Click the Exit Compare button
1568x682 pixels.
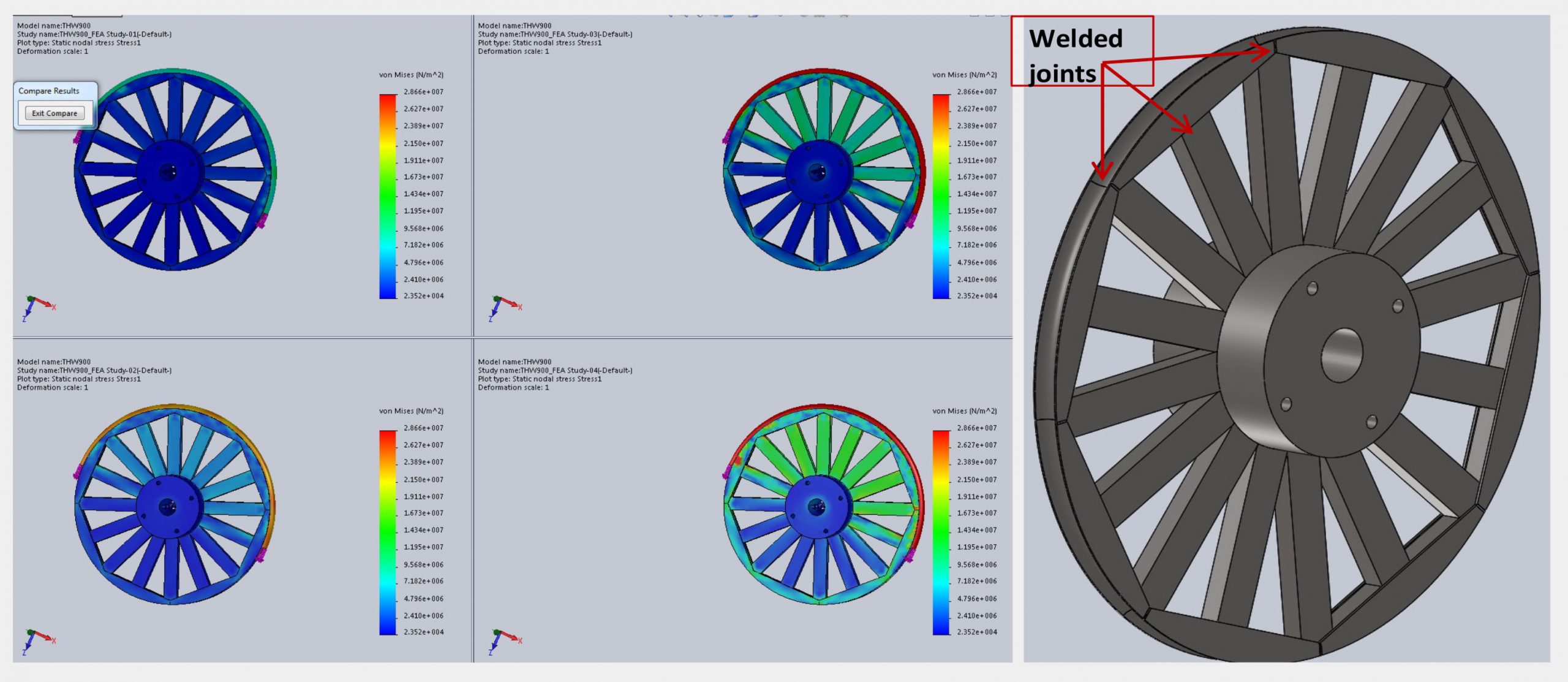[55, 113]
